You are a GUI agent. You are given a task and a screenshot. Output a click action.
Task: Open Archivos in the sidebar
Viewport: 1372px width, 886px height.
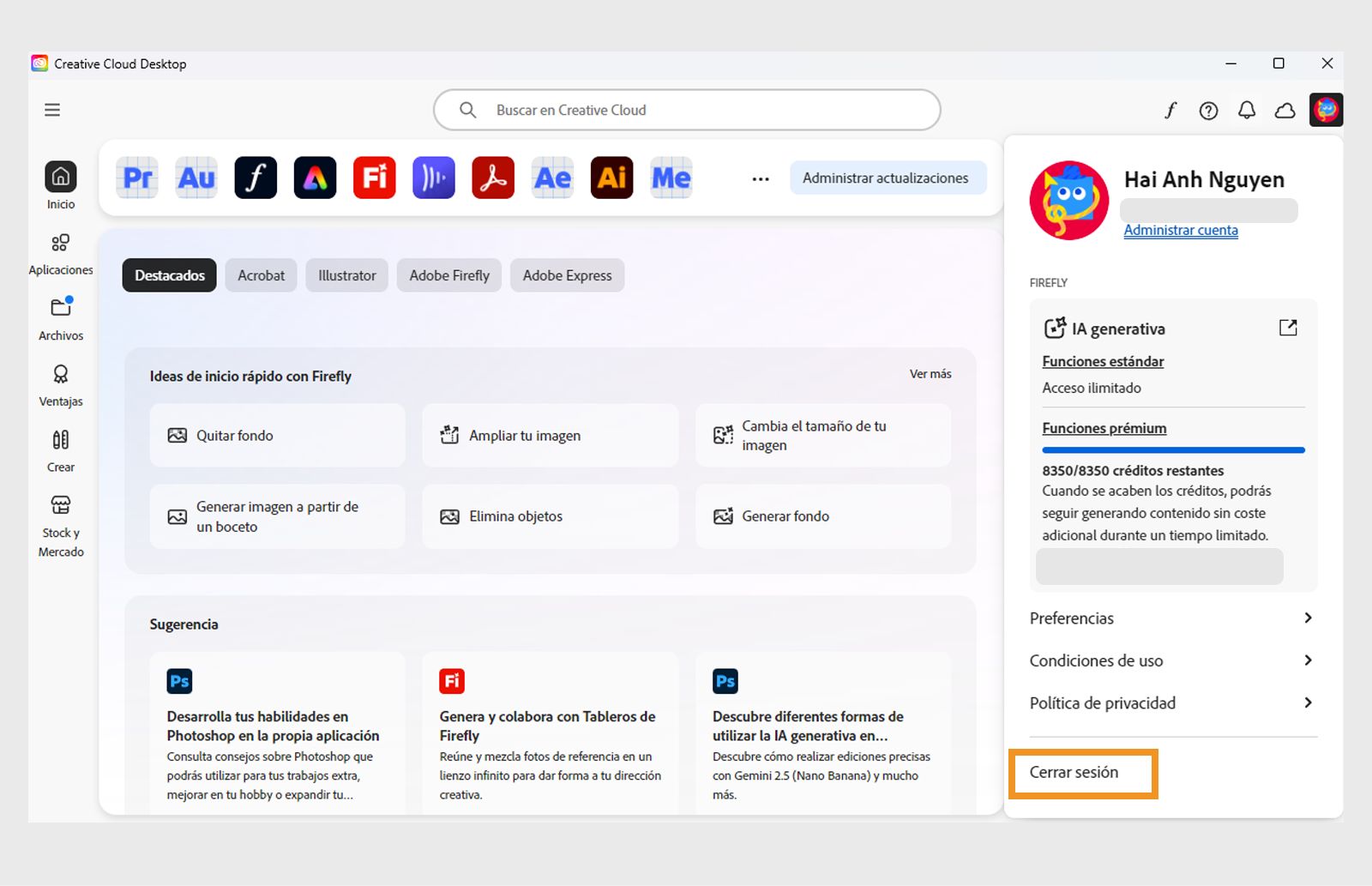pos(61,319)
